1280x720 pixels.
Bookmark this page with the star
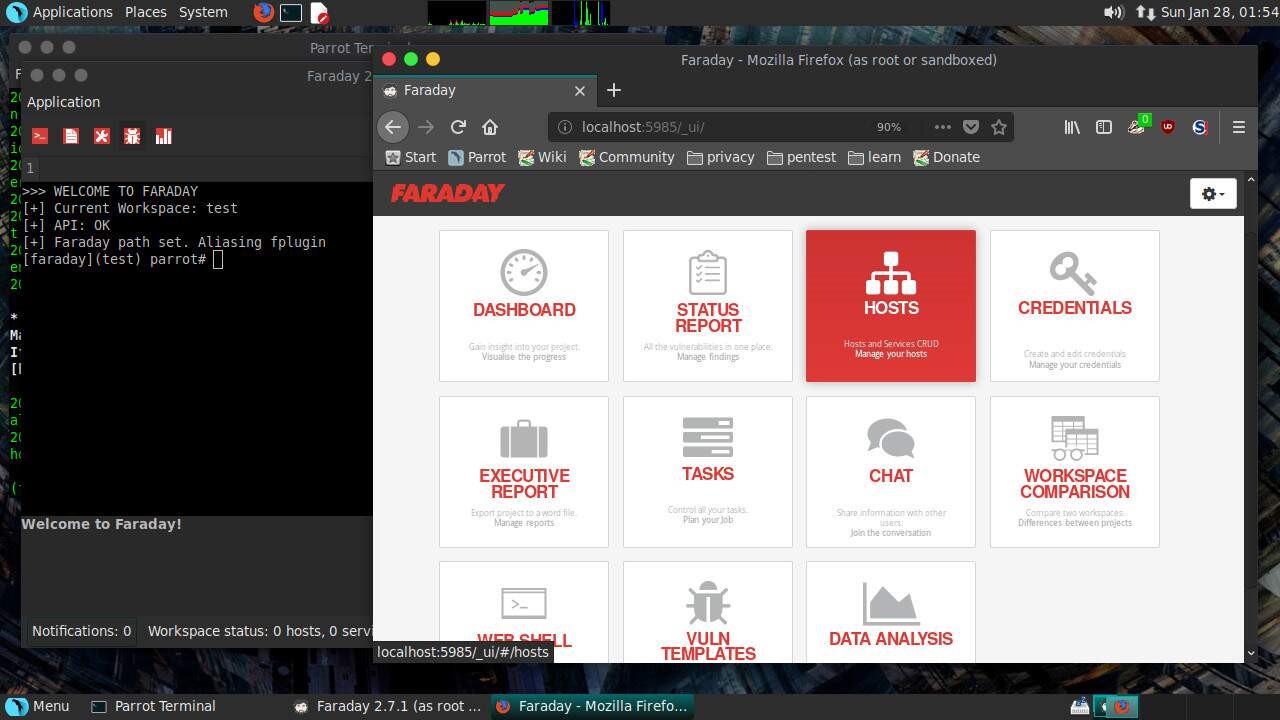point(998,127)
